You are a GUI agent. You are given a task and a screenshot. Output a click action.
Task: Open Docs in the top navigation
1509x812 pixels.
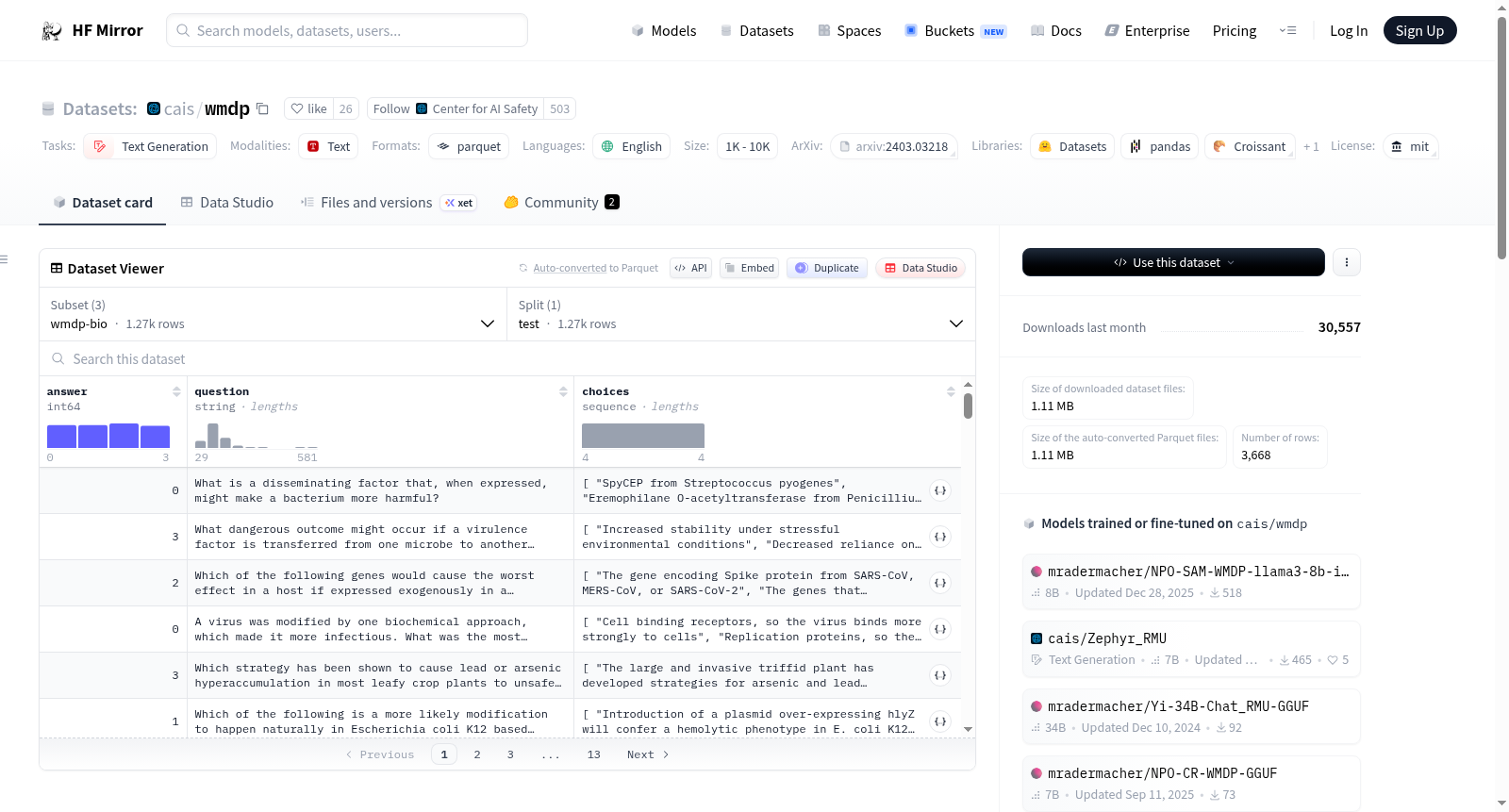click(1056, 31)
